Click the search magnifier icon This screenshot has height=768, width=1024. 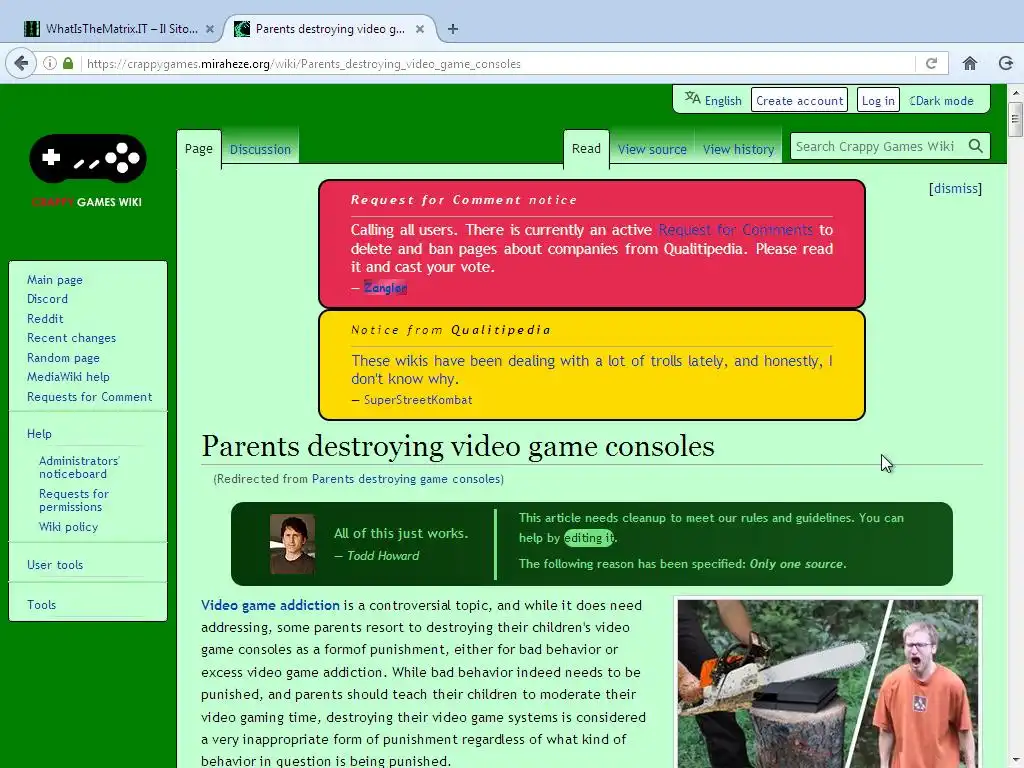coord(976,146)
